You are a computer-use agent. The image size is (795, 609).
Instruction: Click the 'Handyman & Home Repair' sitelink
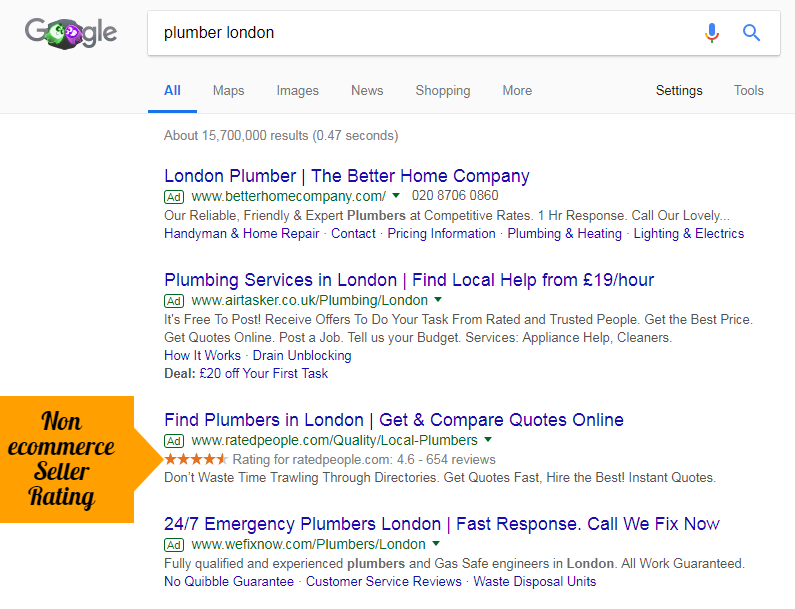(x=242, y=234)
